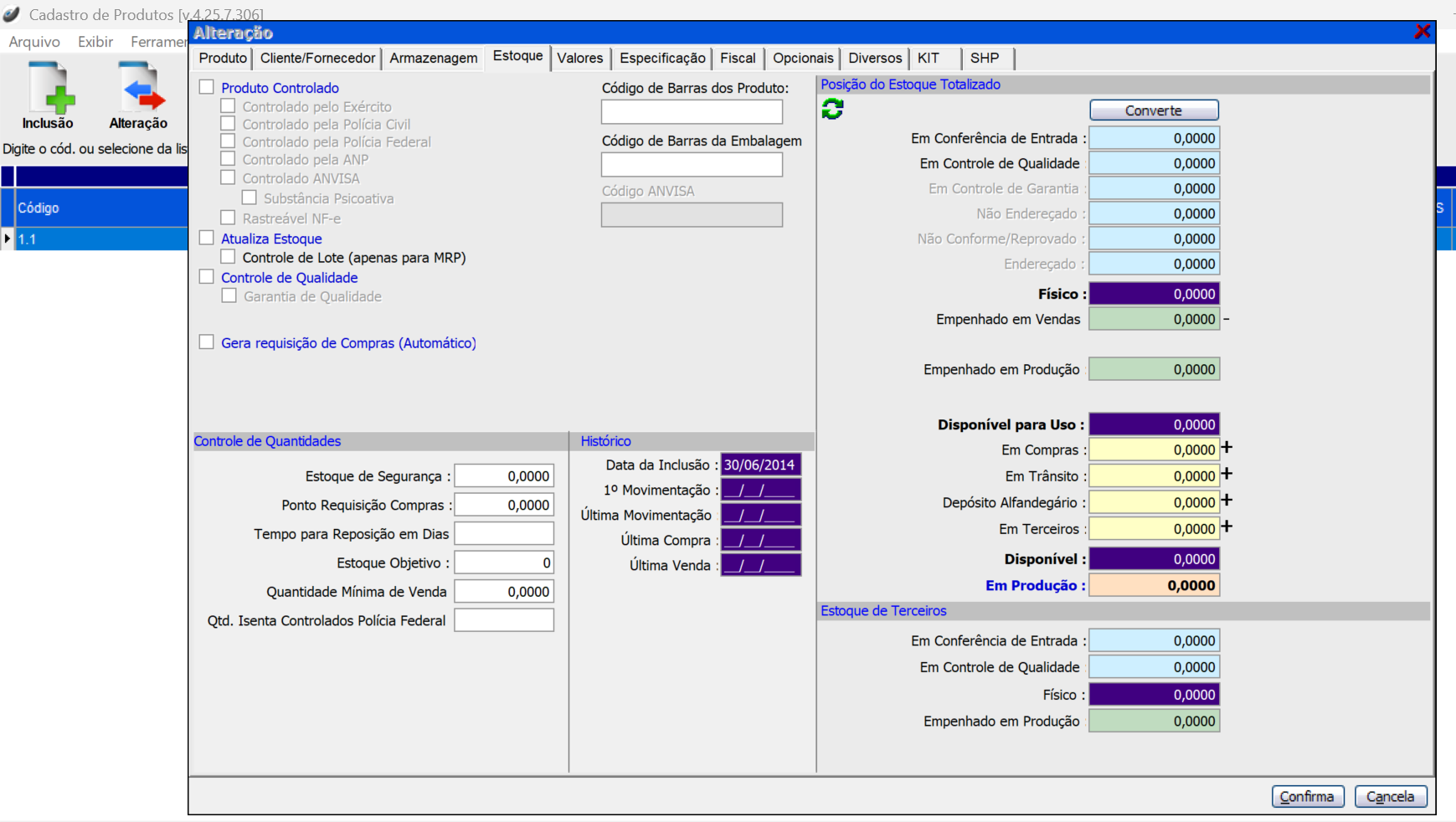This screenshot has width=1456, height=822.
Task: Enable the Produto Controlado checkbox
Action: (207, 87)
